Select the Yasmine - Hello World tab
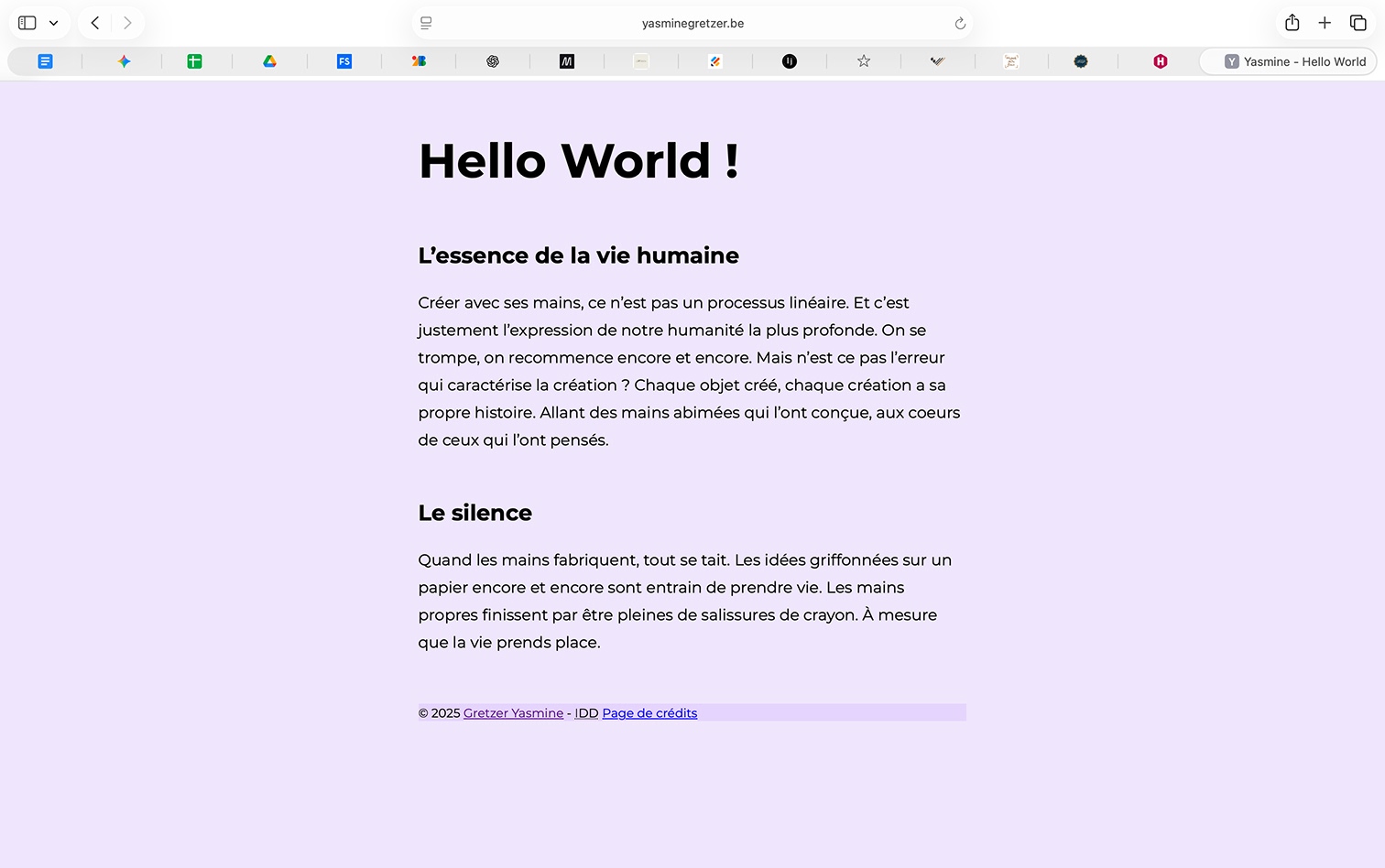The width and height of the screenshot is (1385, 868). point(1287,61)
